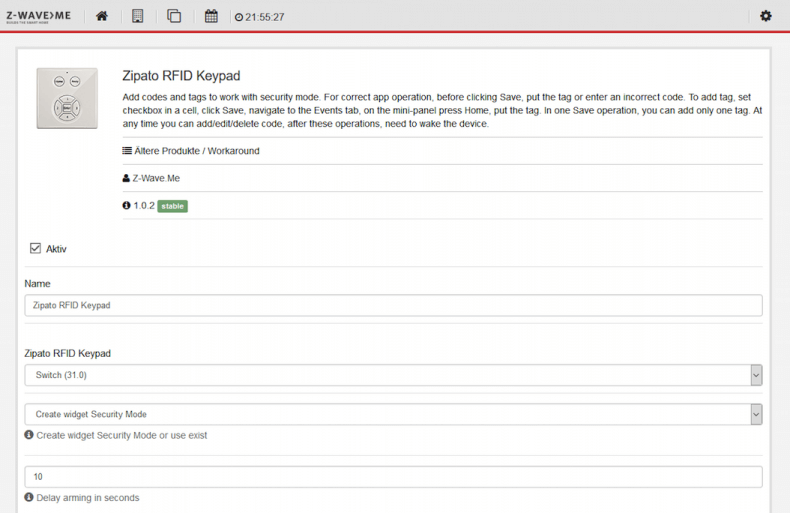Open the Create widget Security Mode dropdown
Screen dimensions: 790x513
393,414
